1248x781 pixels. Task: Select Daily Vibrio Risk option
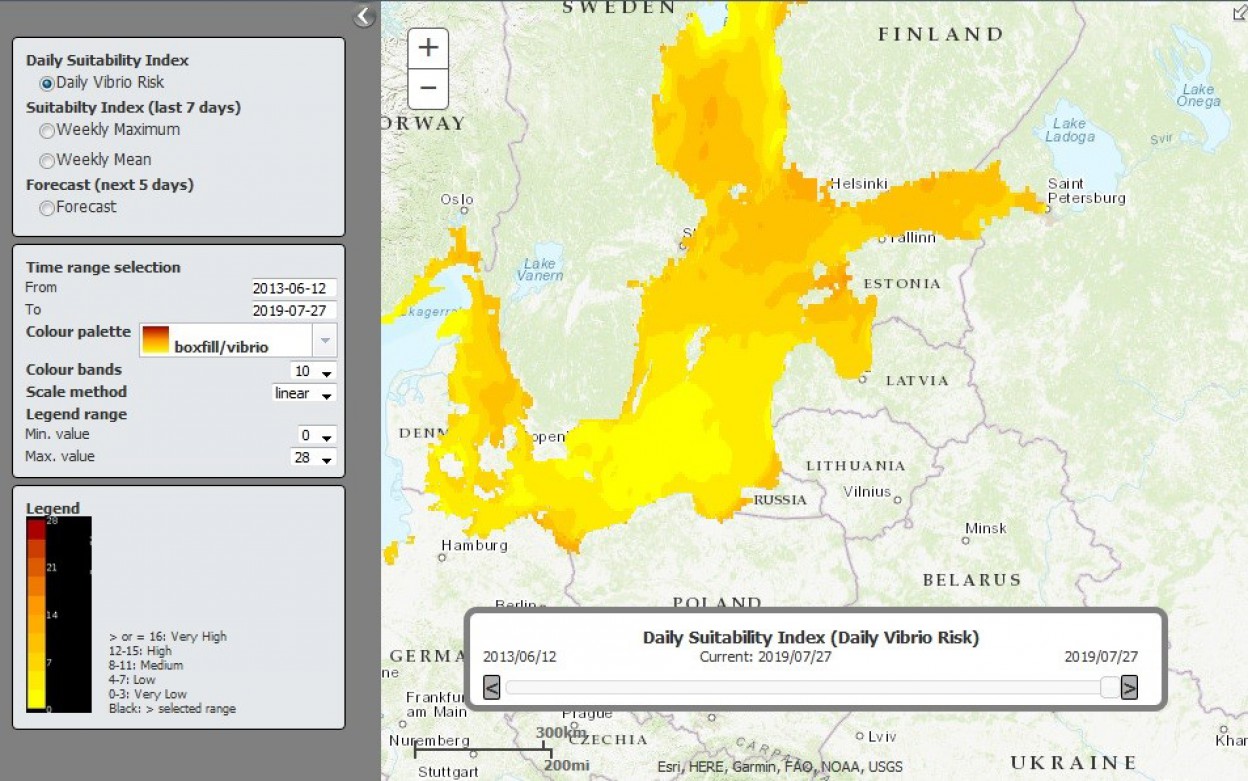(47, 83)
